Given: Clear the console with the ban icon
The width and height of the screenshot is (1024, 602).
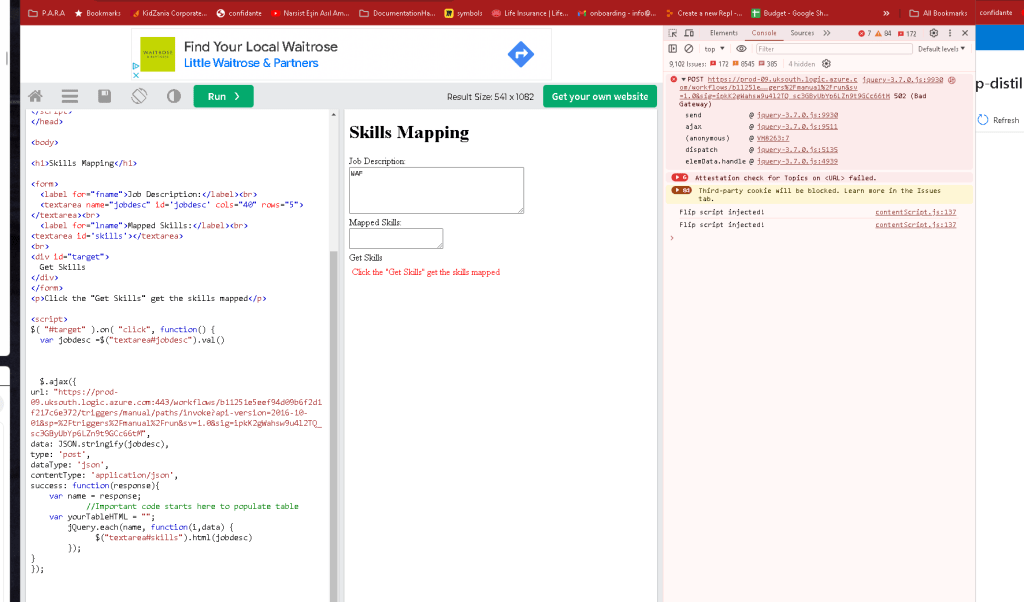Looking at the screenshot, I should (x=688, y=49).
